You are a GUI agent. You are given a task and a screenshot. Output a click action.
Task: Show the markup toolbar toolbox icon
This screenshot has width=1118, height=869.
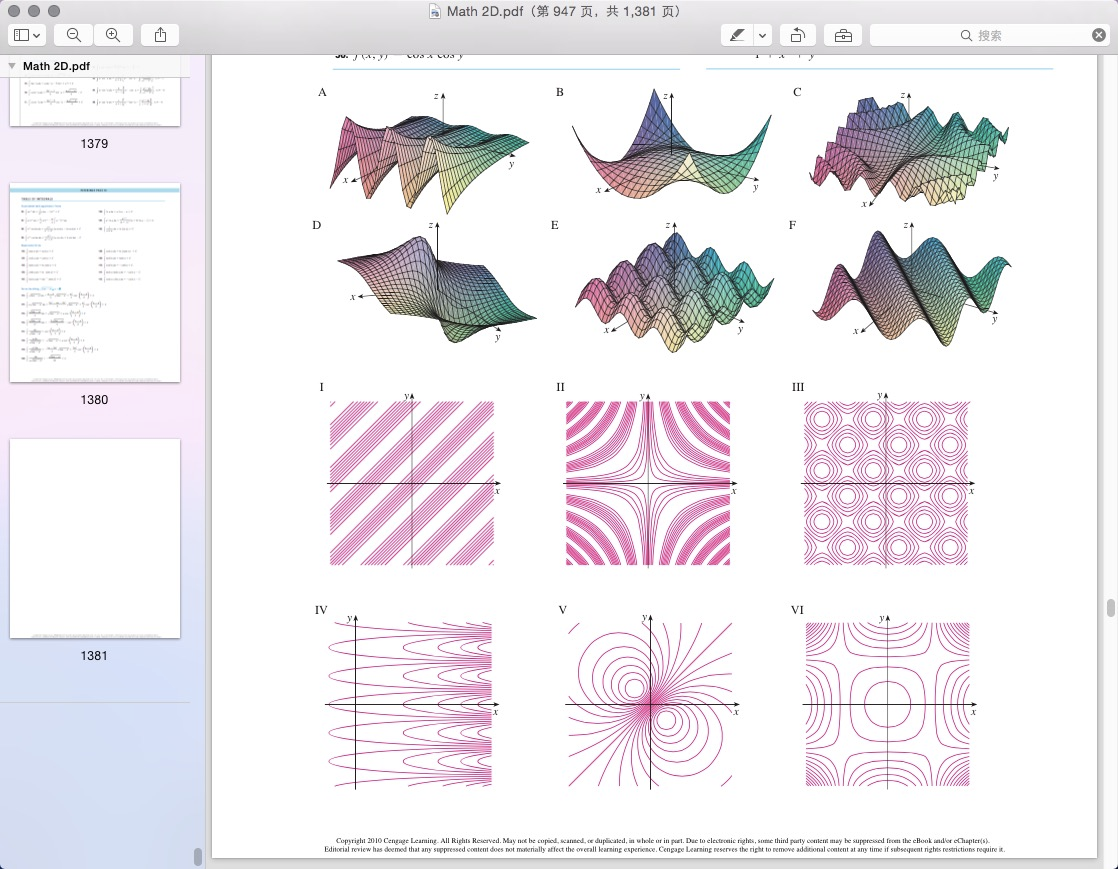pyautogui.click(x=843, y=35)
